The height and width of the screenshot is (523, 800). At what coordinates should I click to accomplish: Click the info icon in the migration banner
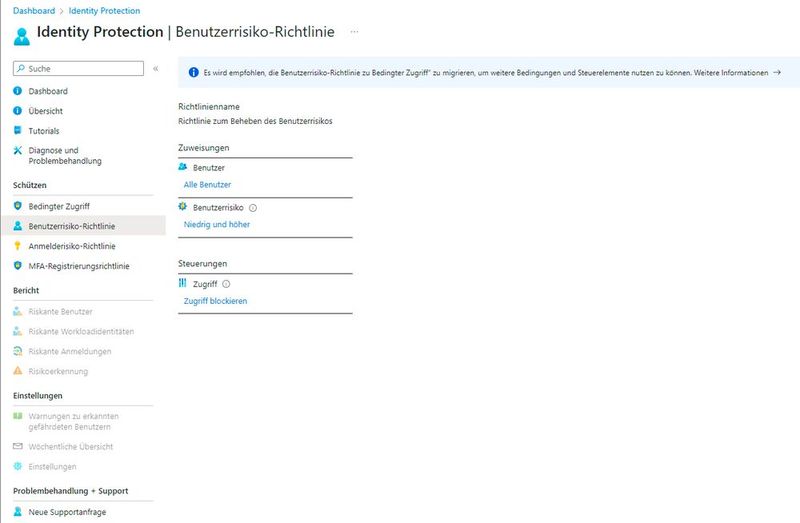(193, 72)
